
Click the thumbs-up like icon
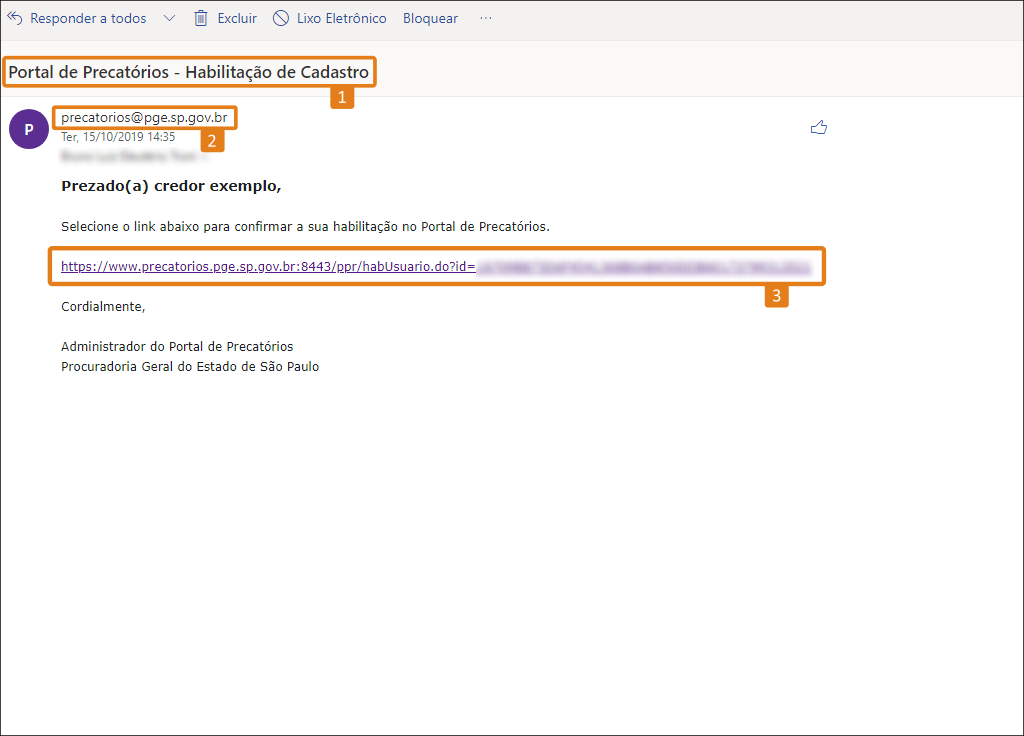pos(819,127)
